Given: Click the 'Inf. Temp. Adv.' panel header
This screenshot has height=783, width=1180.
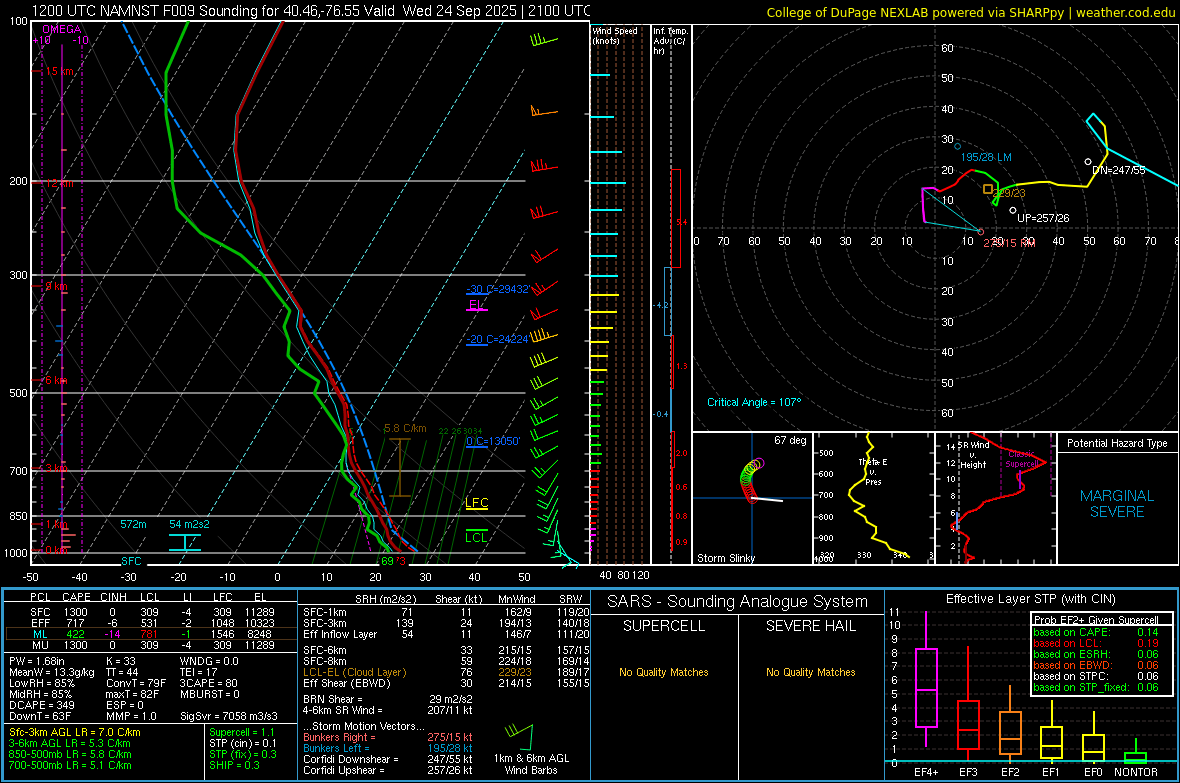Looking at the screenshot, I should coord(670,41).
